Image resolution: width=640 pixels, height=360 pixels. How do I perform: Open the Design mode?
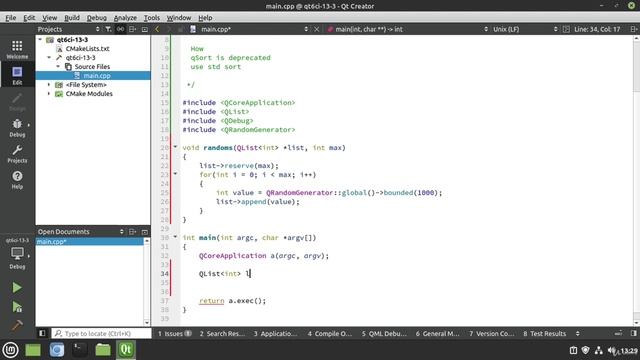tap(17, 102)
